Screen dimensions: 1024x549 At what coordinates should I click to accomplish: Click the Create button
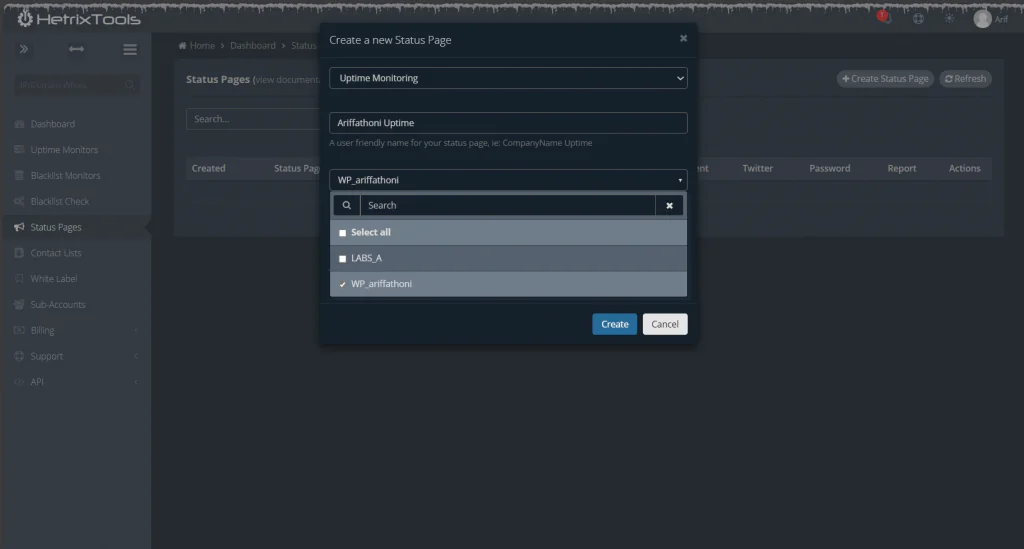[615, 324]
